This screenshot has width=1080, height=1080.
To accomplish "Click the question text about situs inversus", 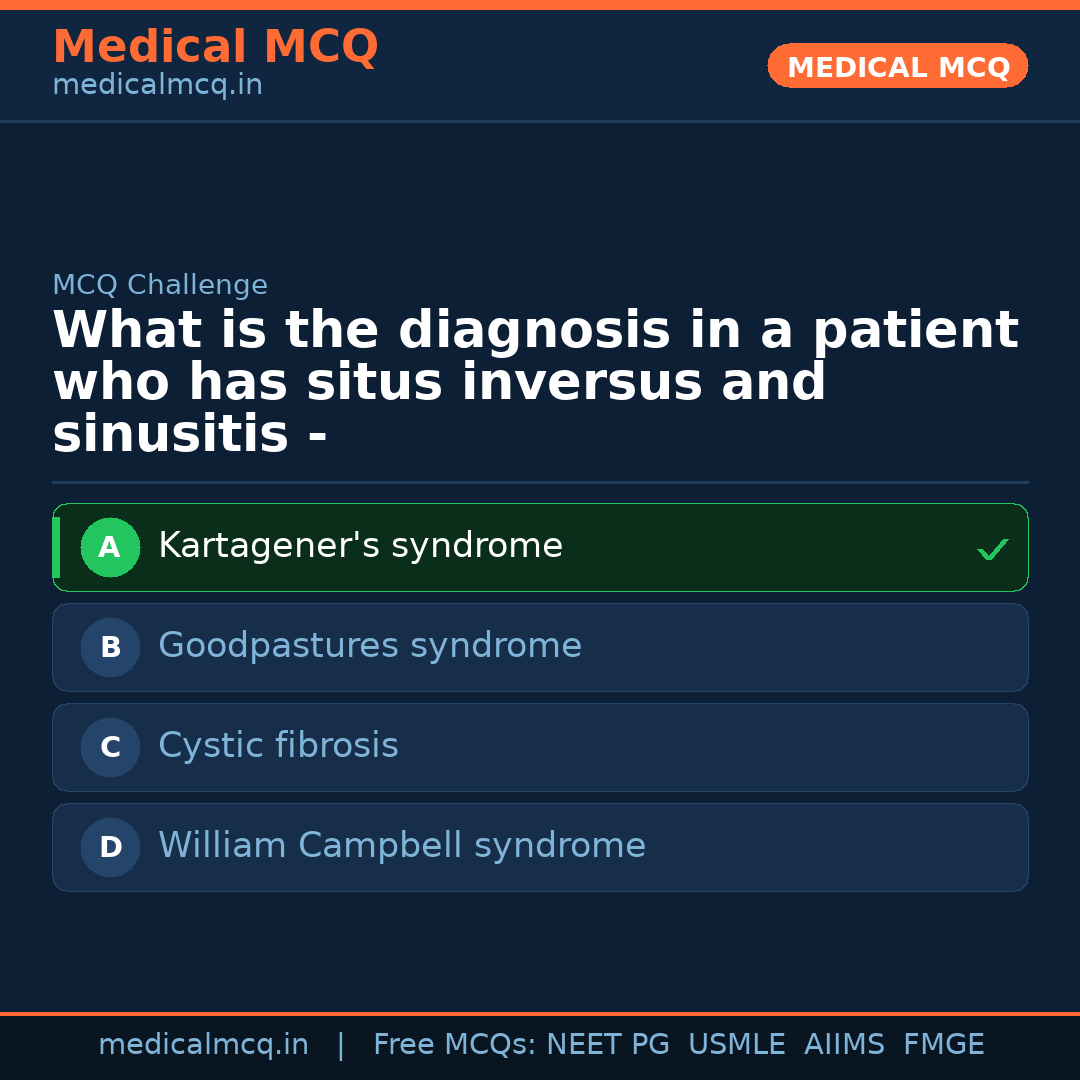I will pyautogui.click(x=536, y=380).
